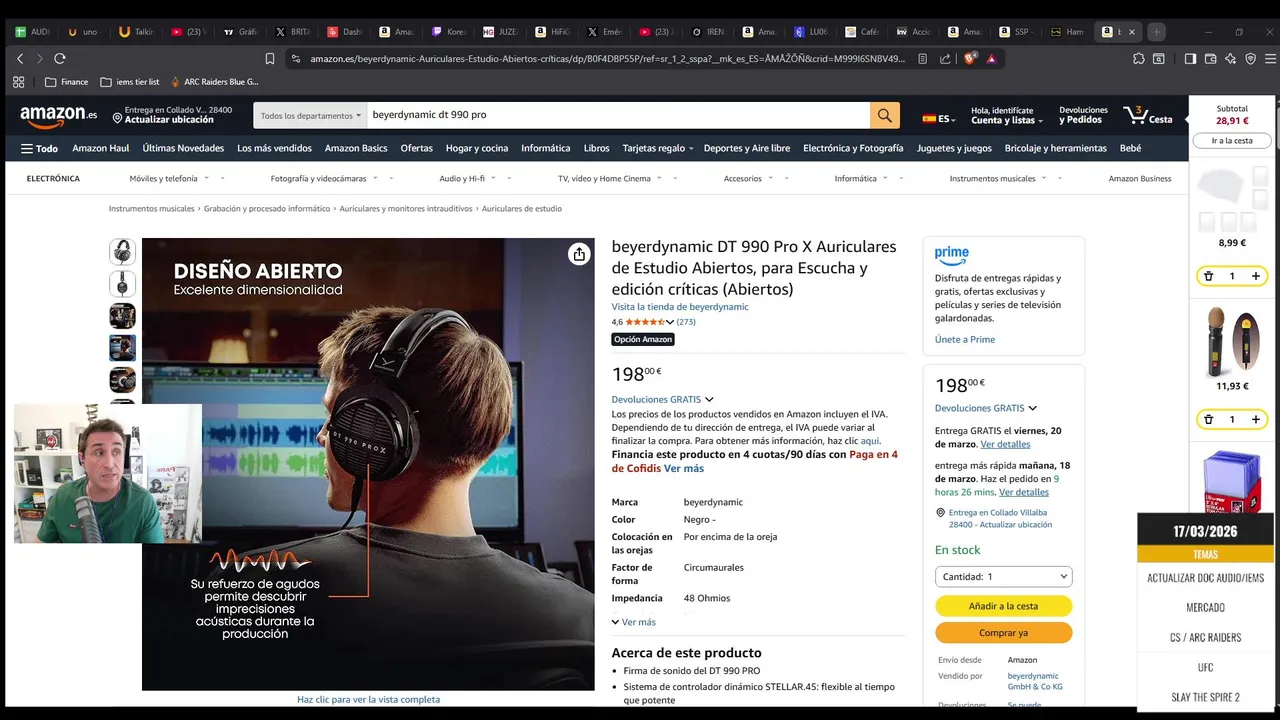Click Únete a Prime link
The height and width of the screenshot is (720, 1280).
click(x=965, y=339)
